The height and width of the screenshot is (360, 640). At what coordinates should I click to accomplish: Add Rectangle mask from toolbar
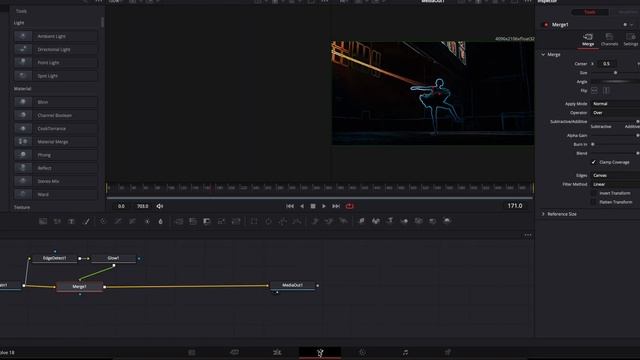[254, 221]
